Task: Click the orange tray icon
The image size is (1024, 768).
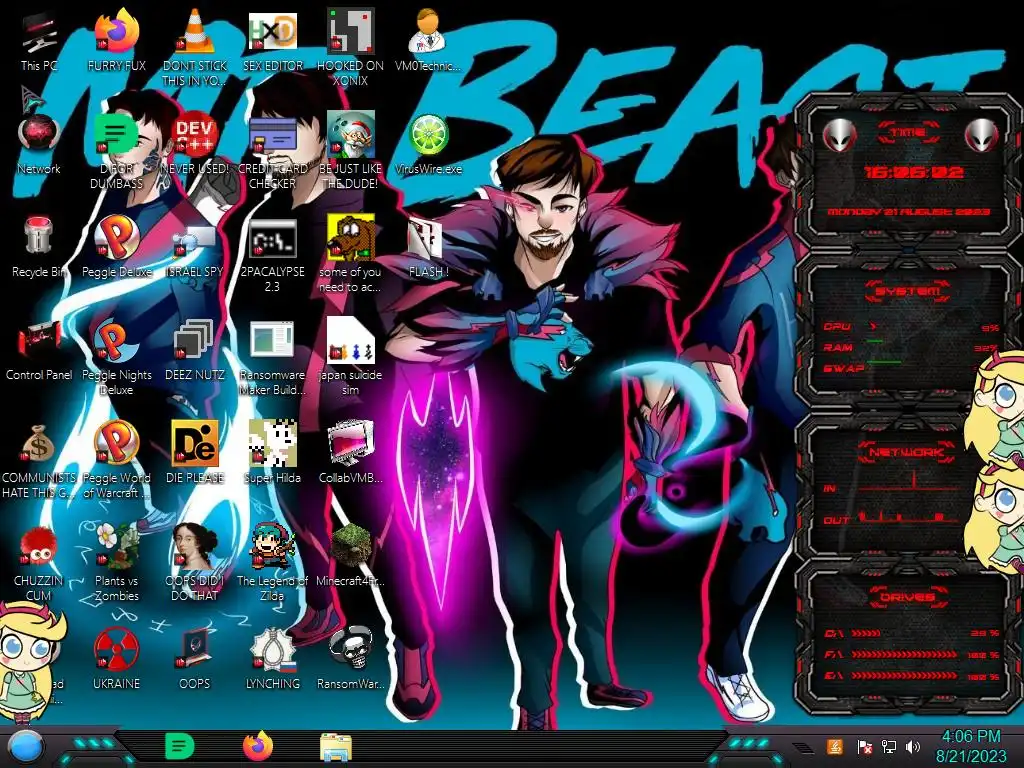Action: [x=835, y=746]
